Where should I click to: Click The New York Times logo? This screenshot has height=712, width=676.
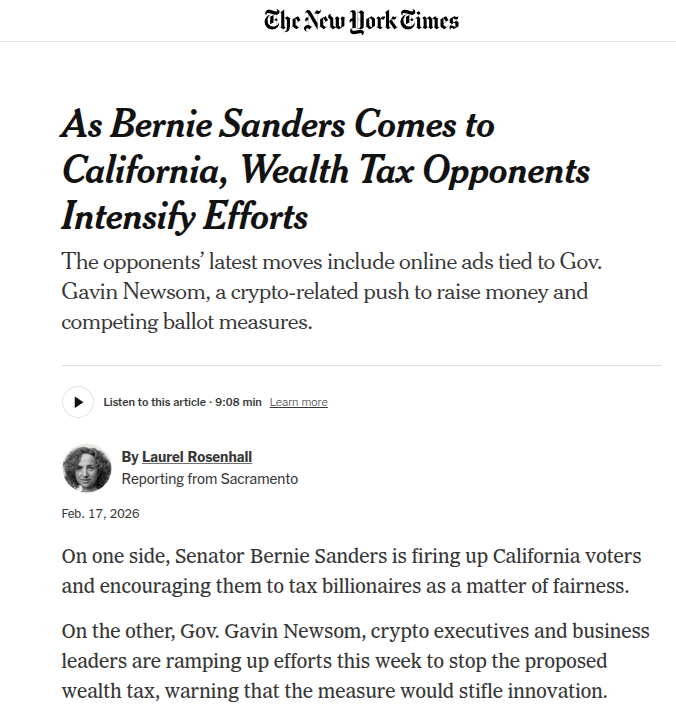point(361,21)
